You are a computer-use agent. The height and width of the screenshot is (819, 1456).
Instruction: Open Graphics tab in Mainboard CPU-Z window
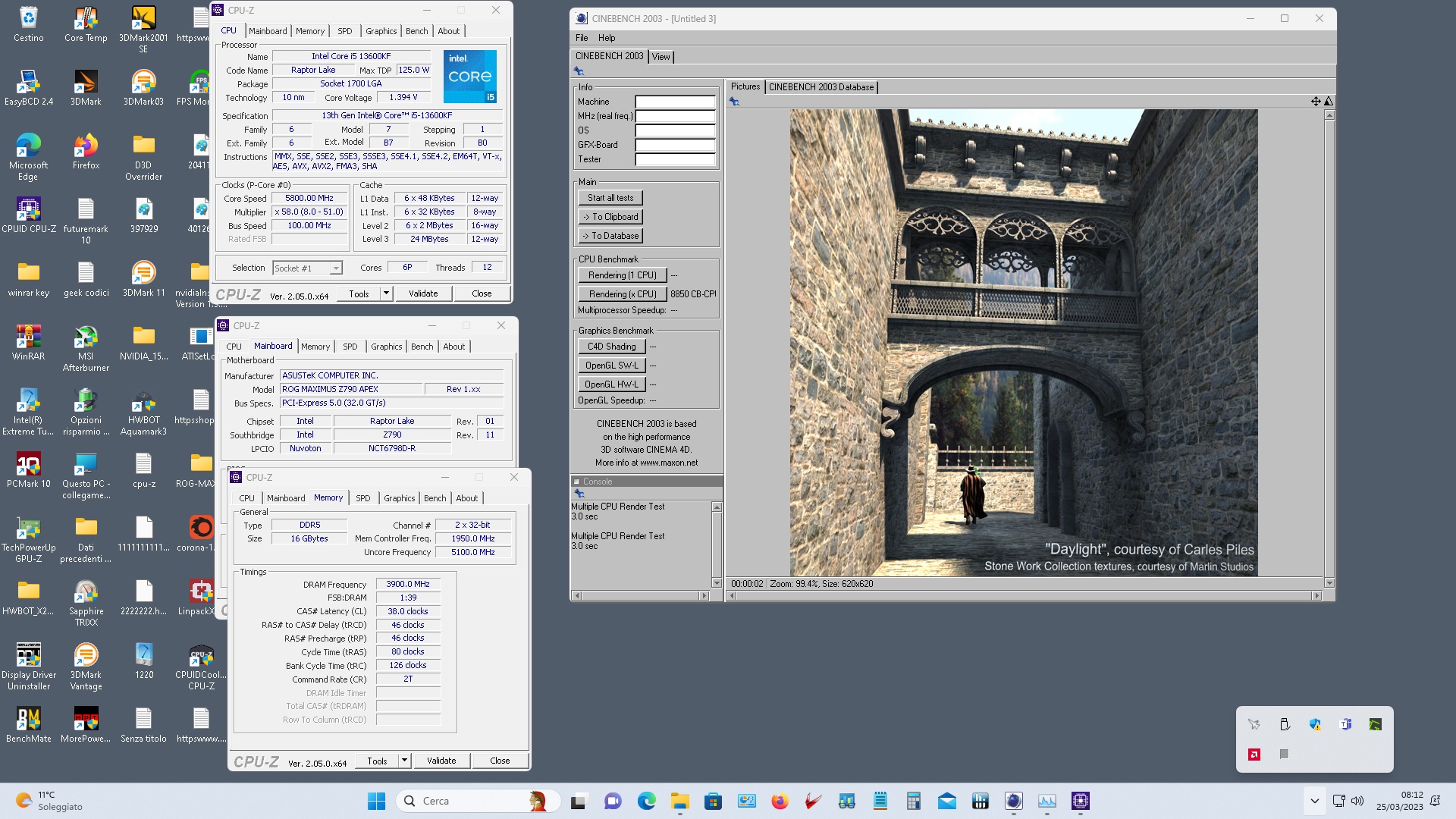click(x=387, y=347)
